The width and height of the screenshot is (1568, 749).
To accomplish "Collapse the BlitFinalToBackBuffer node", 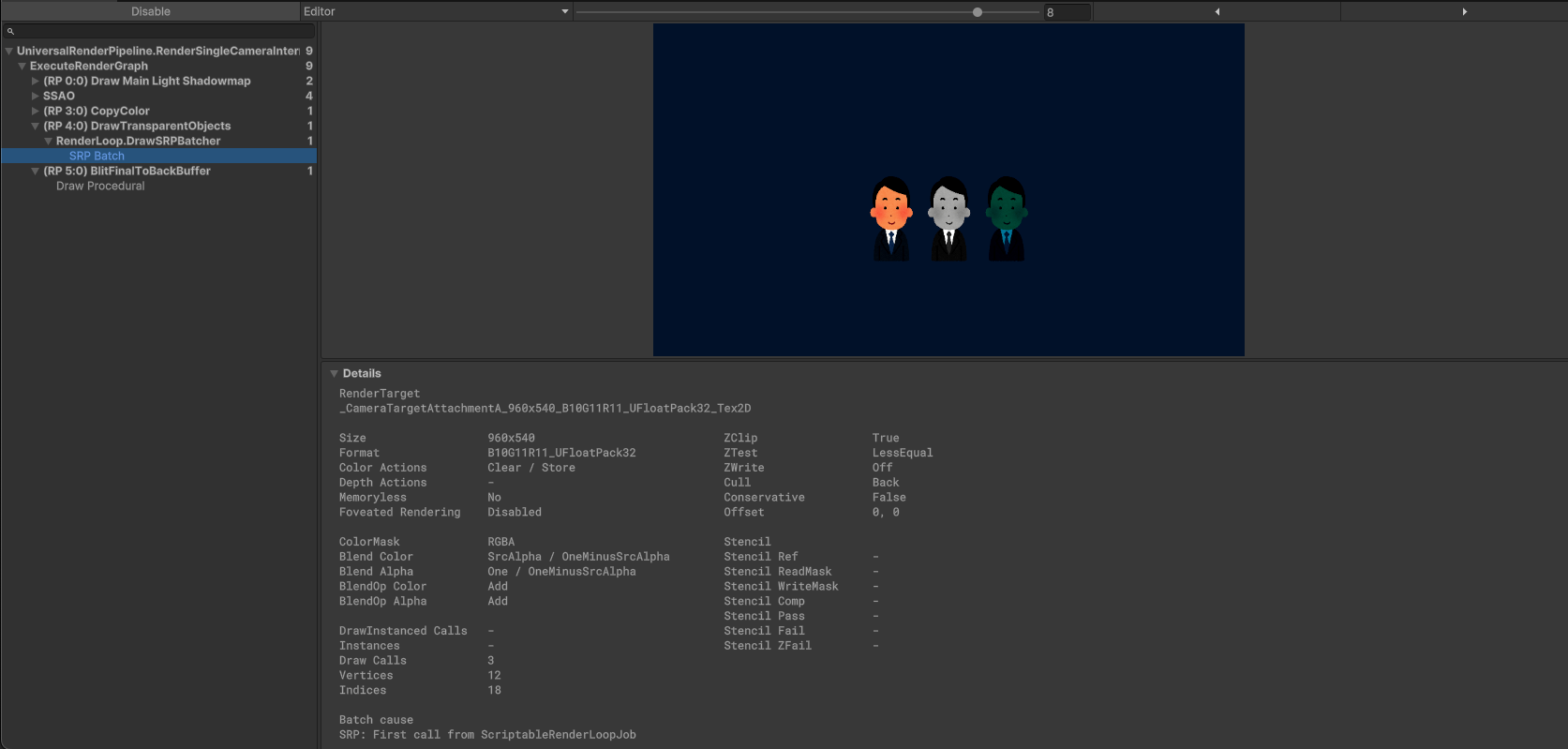I will [x=36, y=171].
